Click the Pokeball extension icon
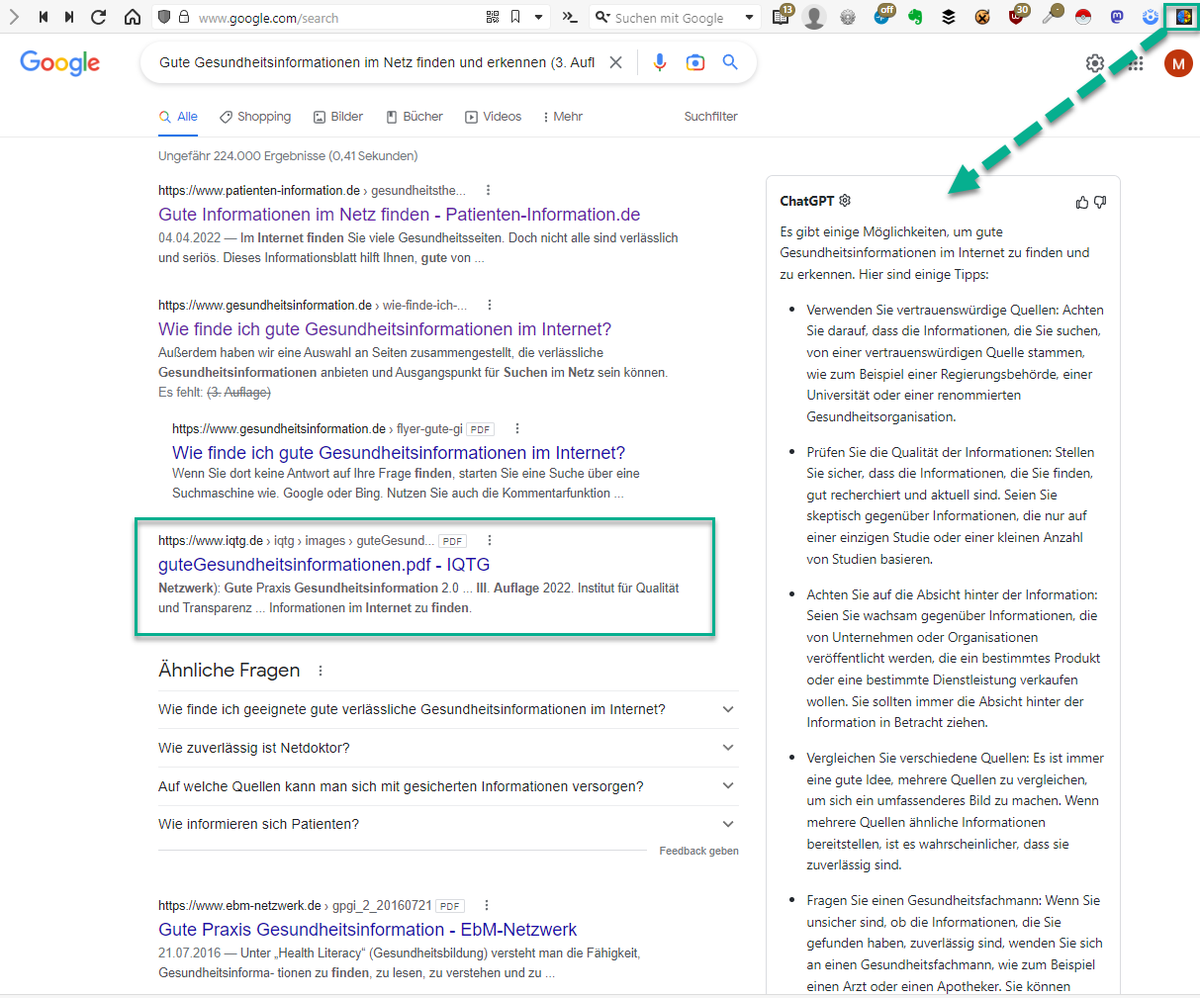 point(1085,17)
